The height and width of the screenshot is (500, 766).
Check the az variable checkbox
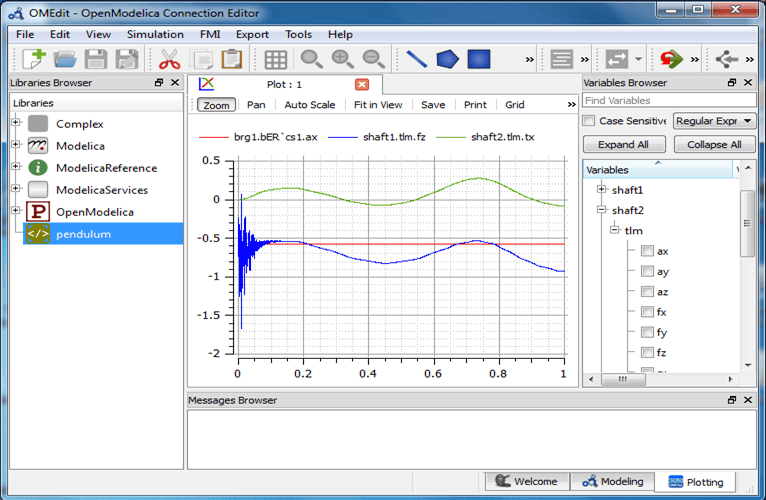pos(647,292)
